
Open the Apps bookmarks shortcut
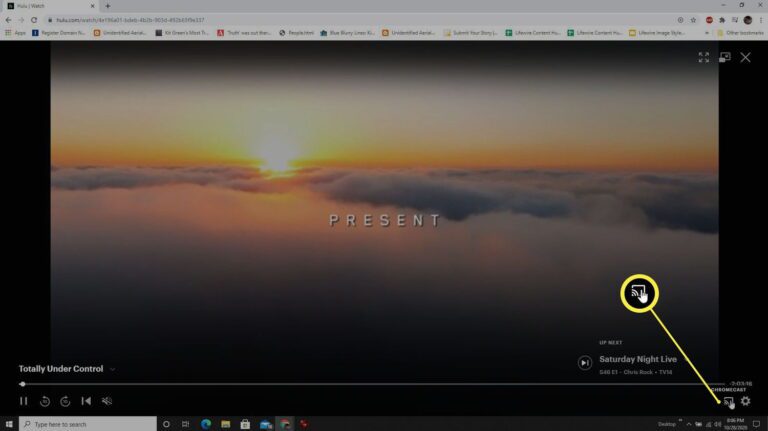[x=15, y=33]
